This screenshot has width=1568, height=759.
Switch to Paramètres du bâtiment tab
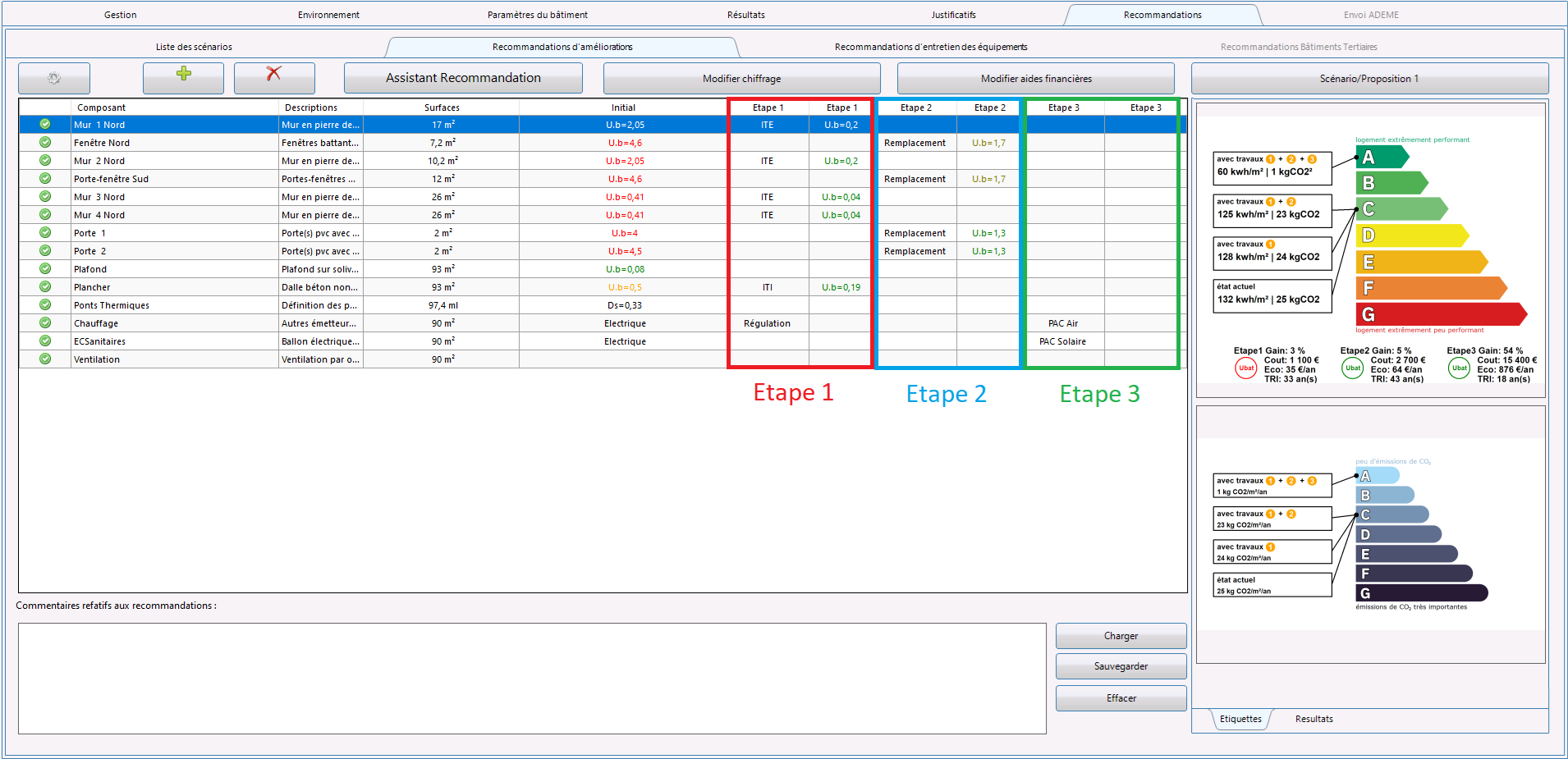(x=538, y=15)
